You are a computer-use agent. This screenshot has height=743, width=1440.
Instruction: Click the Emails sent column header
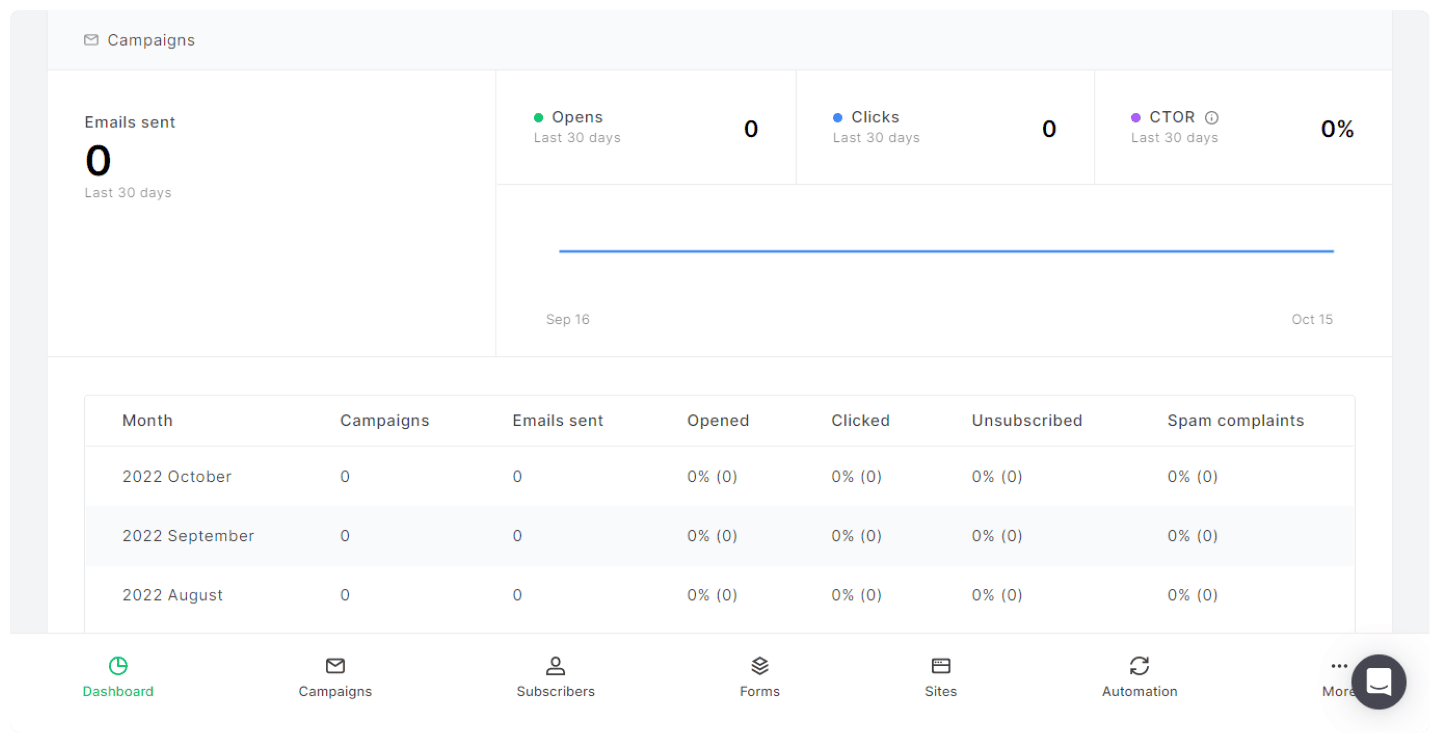(x=558, y=421)
